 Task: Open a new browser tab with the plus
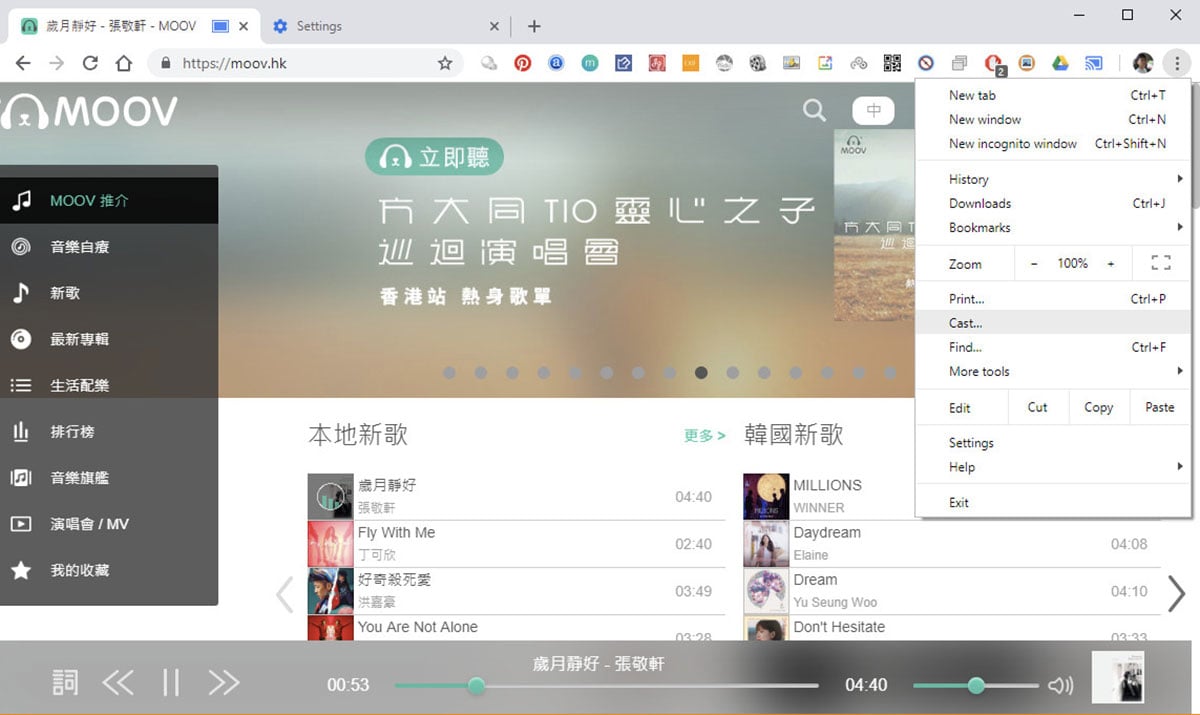tap(534, 26)
